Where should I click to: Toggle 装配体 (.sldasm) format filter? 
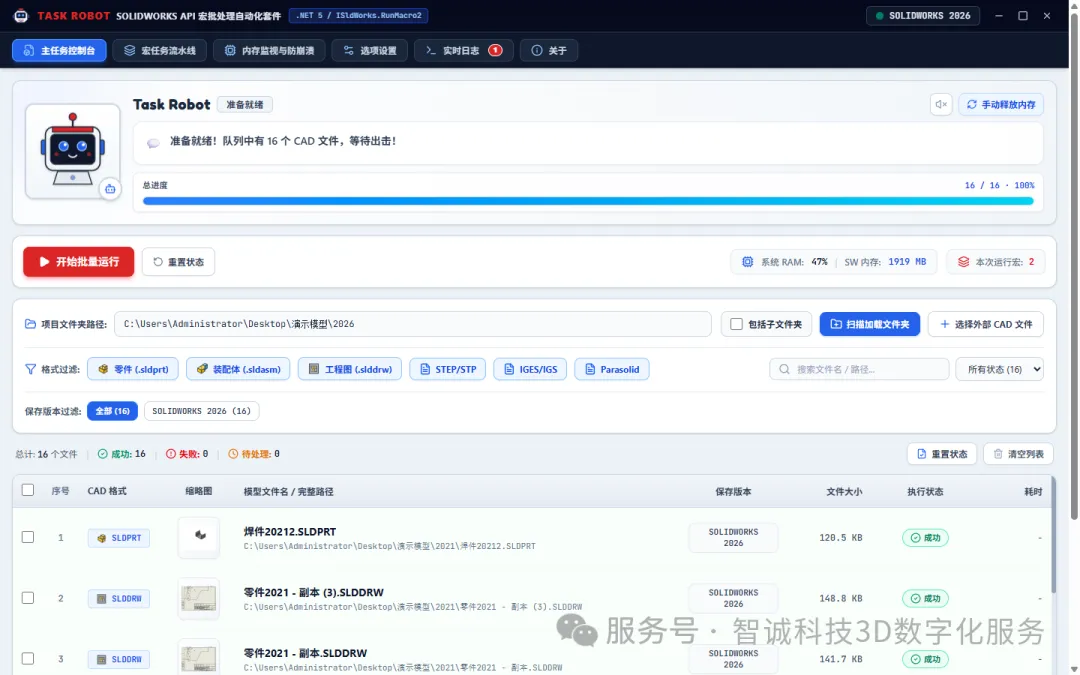point(238,369)
